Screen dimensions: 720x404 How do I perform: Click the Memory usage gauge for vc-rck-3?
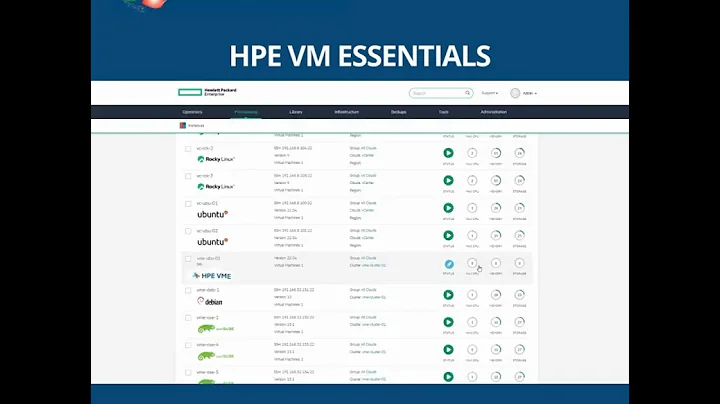pyautogui.click(x=496, y=180)
